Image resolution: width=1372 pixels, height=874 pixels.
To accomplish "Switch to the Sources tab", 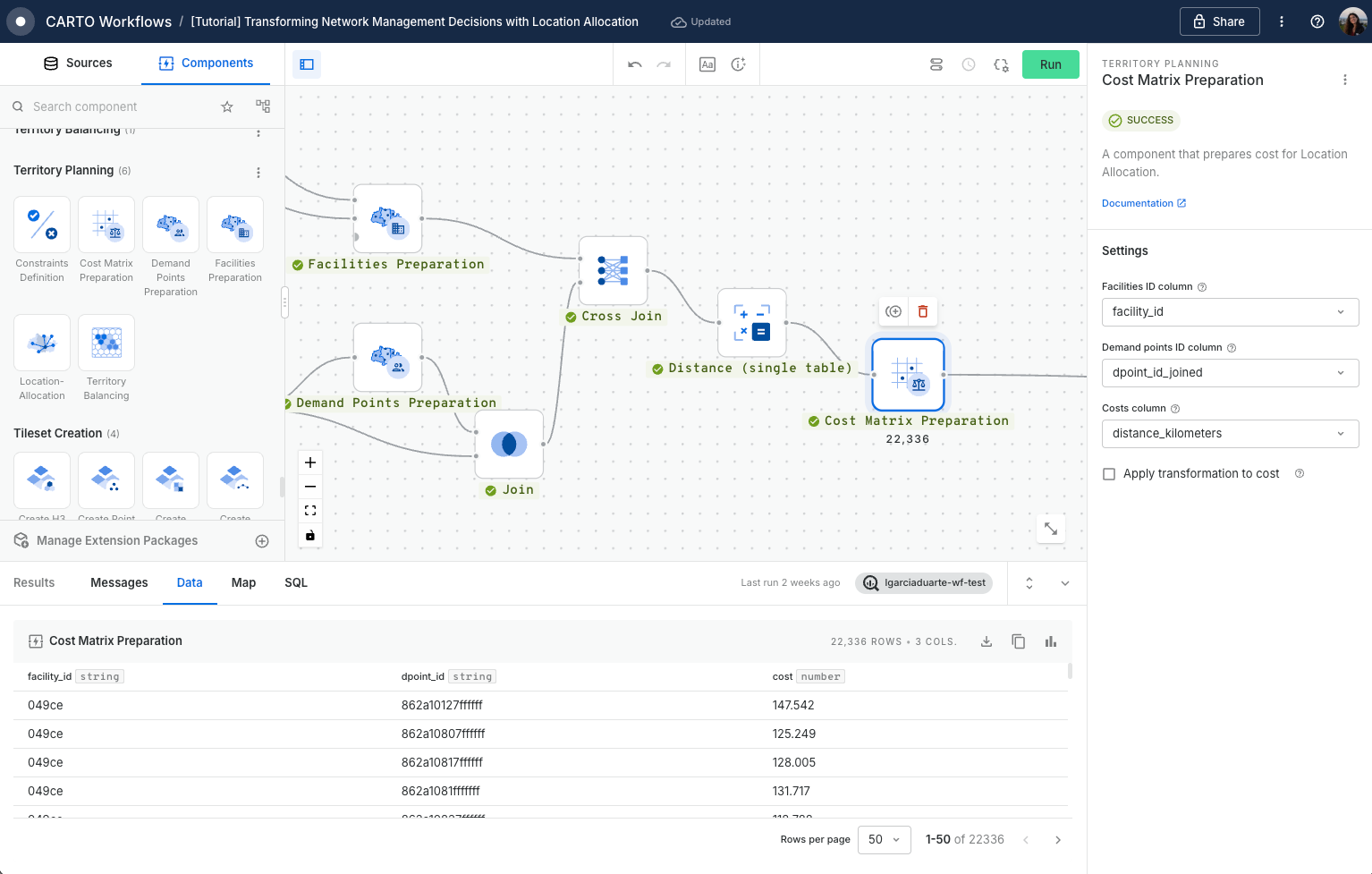I will pyautogui.click(x=78, y=64).
